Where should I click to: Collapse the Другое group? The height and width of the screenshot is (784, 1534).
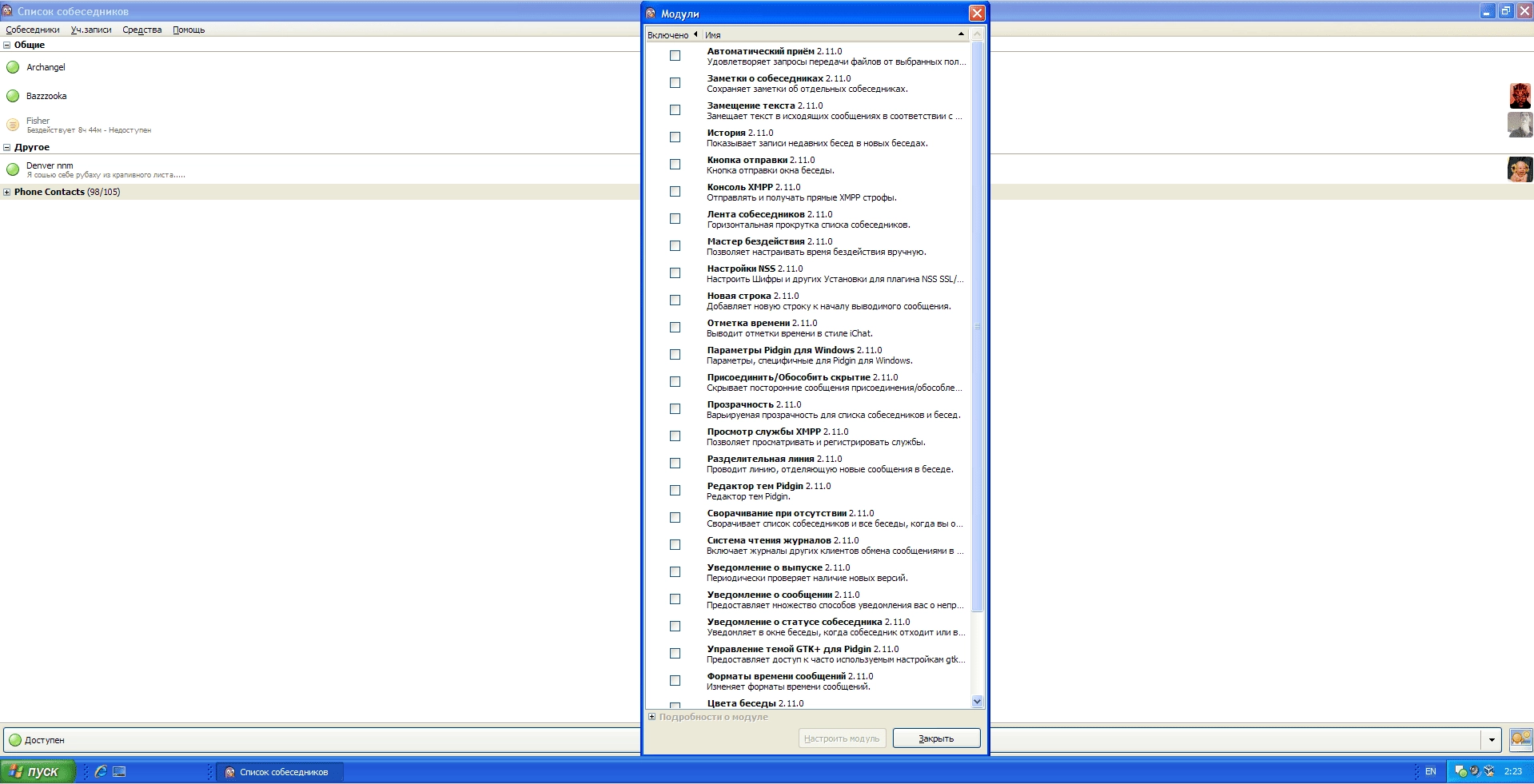[x=7, y=147]
